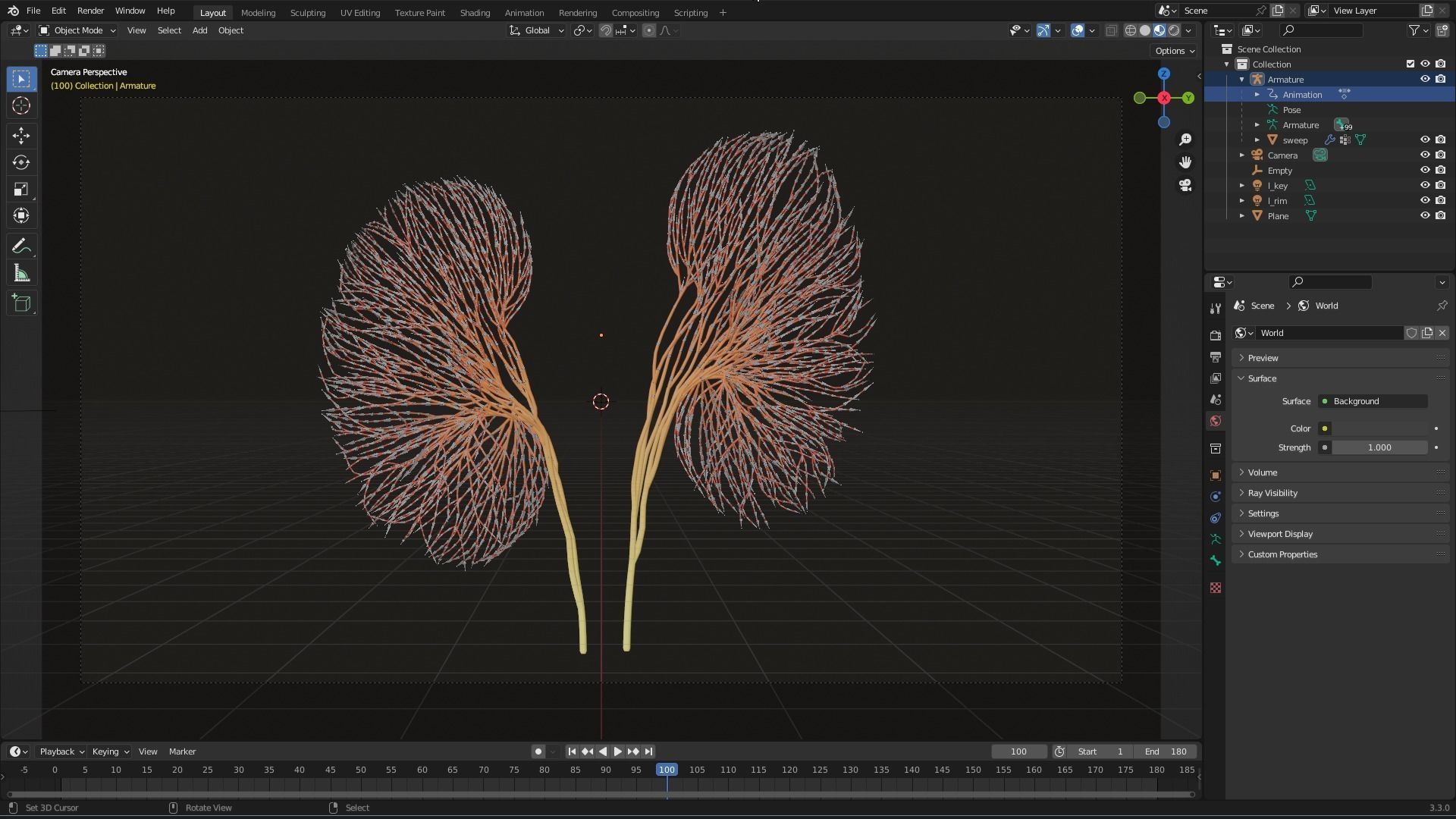Open the Object Mode dropdown
This screenshot has width=1456, height=819.
77,30
